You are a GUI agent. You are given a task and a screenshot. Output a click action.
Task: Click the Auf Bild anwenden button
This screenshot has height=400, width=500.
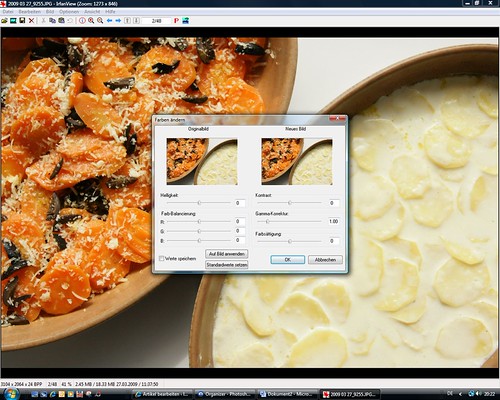(x=227, y=254)
